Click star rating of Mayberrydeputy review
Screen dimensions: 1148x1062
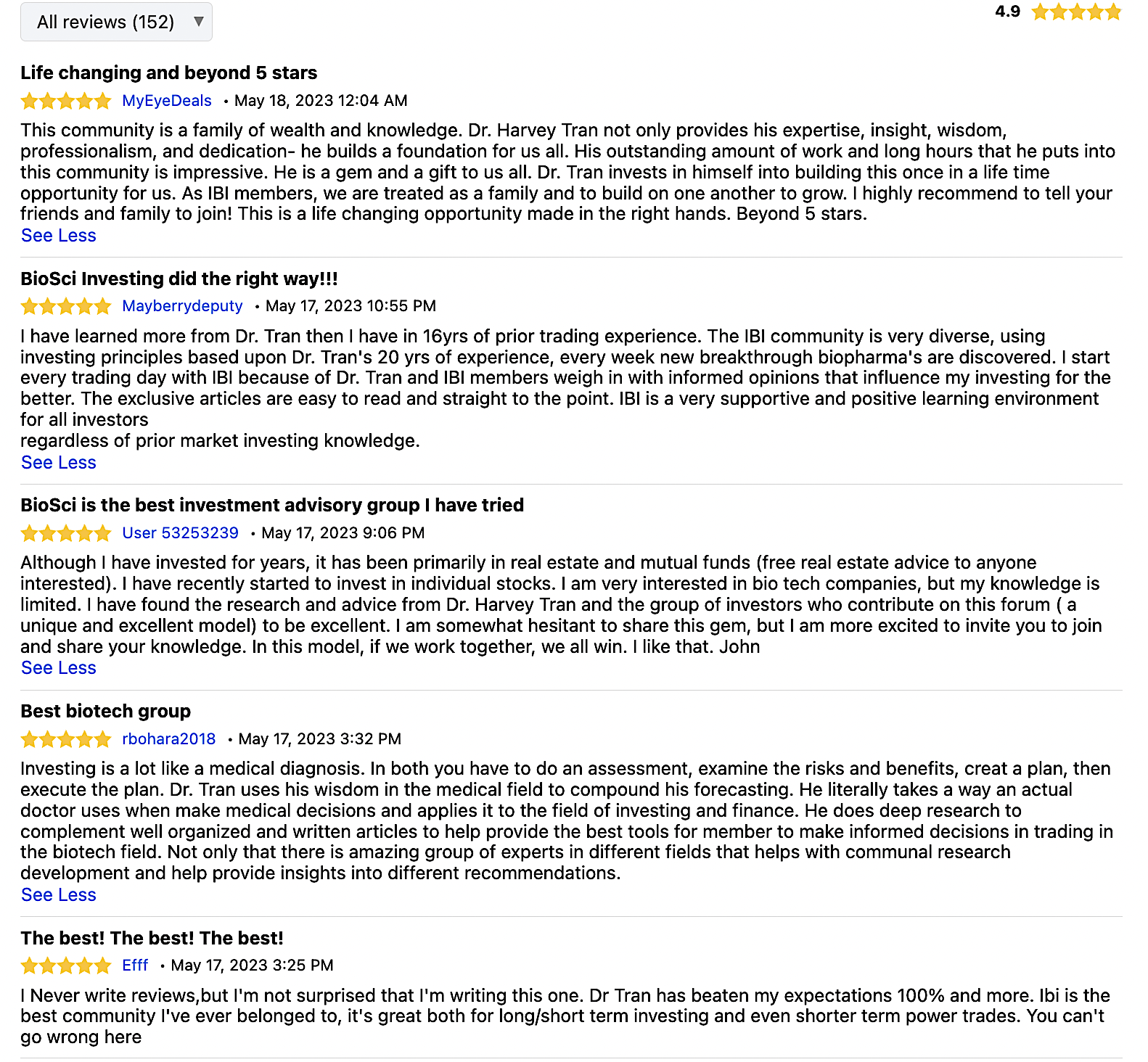click(66, 306)
